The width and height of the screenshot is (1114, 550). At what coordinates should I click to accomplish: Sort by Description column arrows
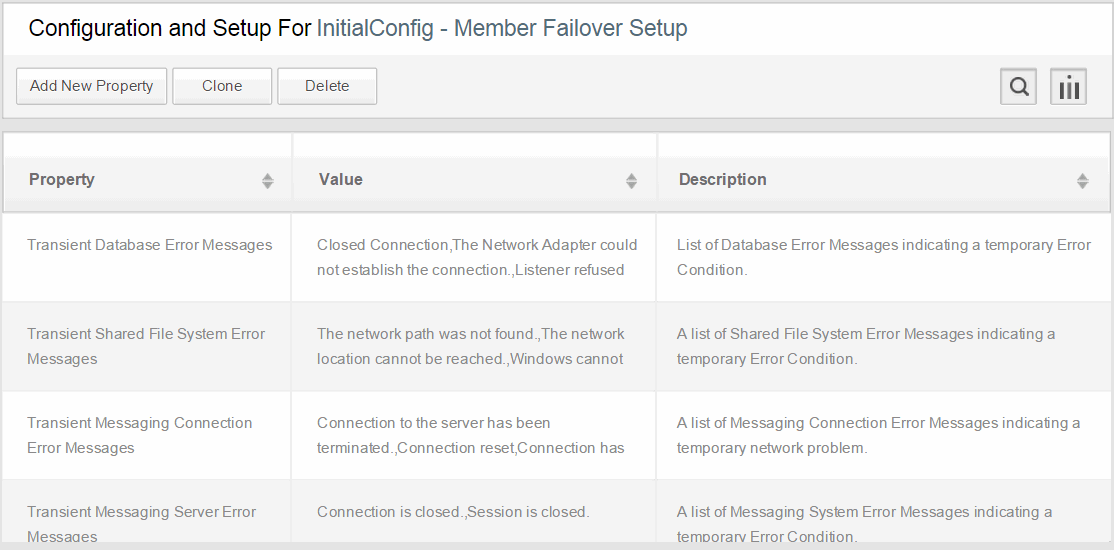[1082, 180]
